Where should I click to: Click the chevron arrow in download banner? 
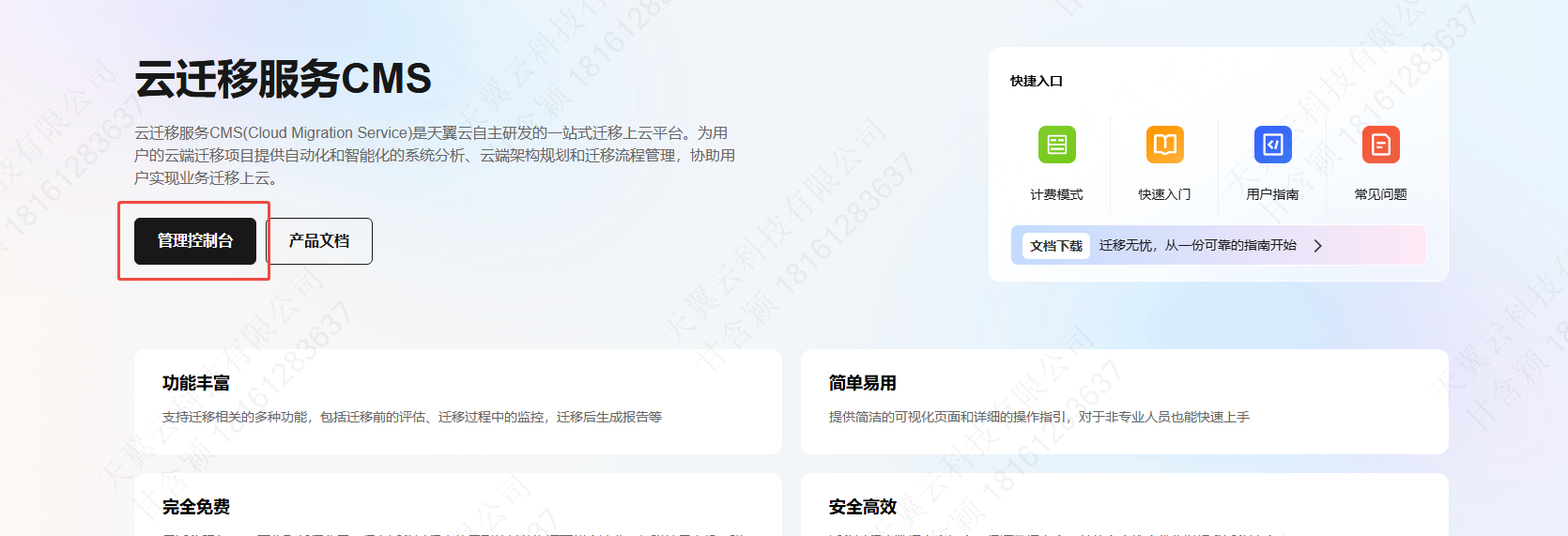pyautogui.click(x=1318, y=246)
